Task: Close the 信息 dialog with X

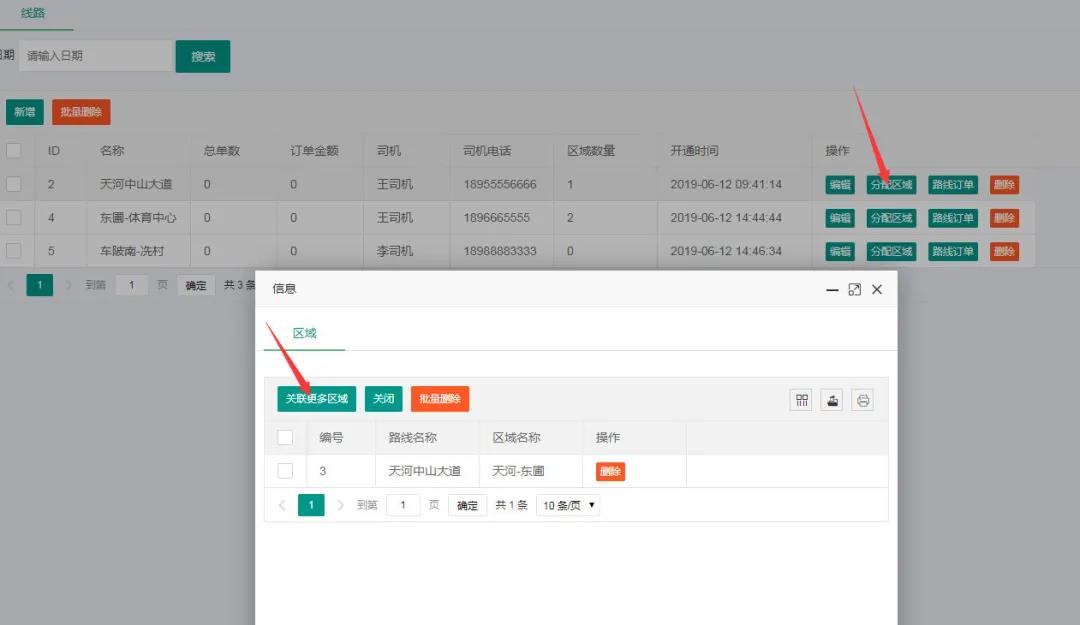Action: tap(877, 289)
